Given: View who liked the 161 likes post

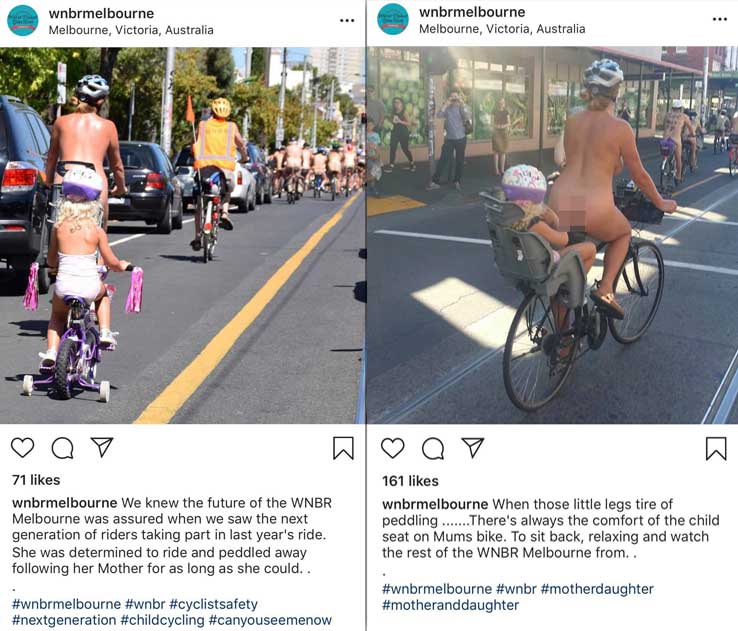Looking at the screenshot, I should click(410, 481).
